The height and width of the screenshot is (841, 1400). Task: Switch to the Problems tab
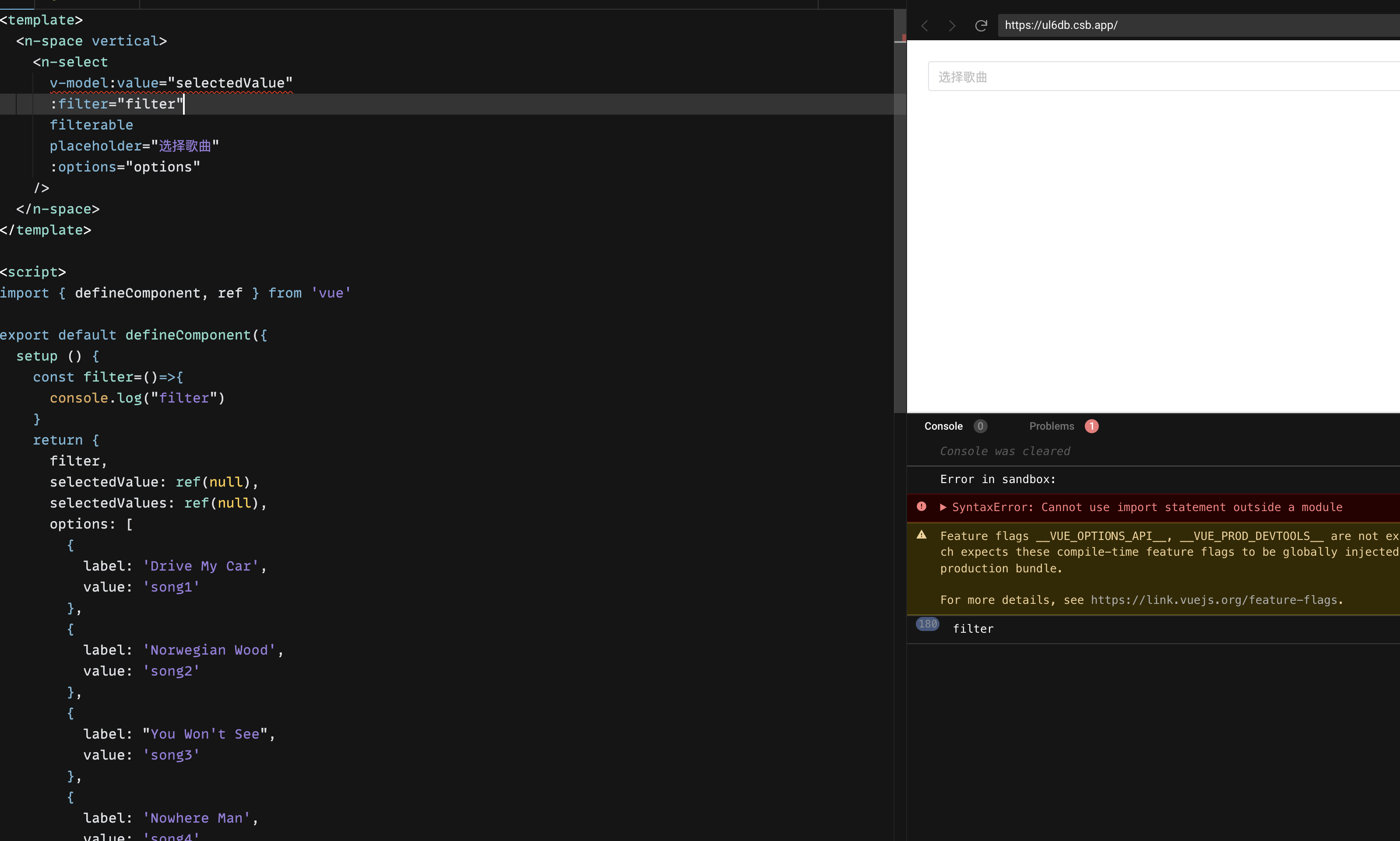(1052, 426)
